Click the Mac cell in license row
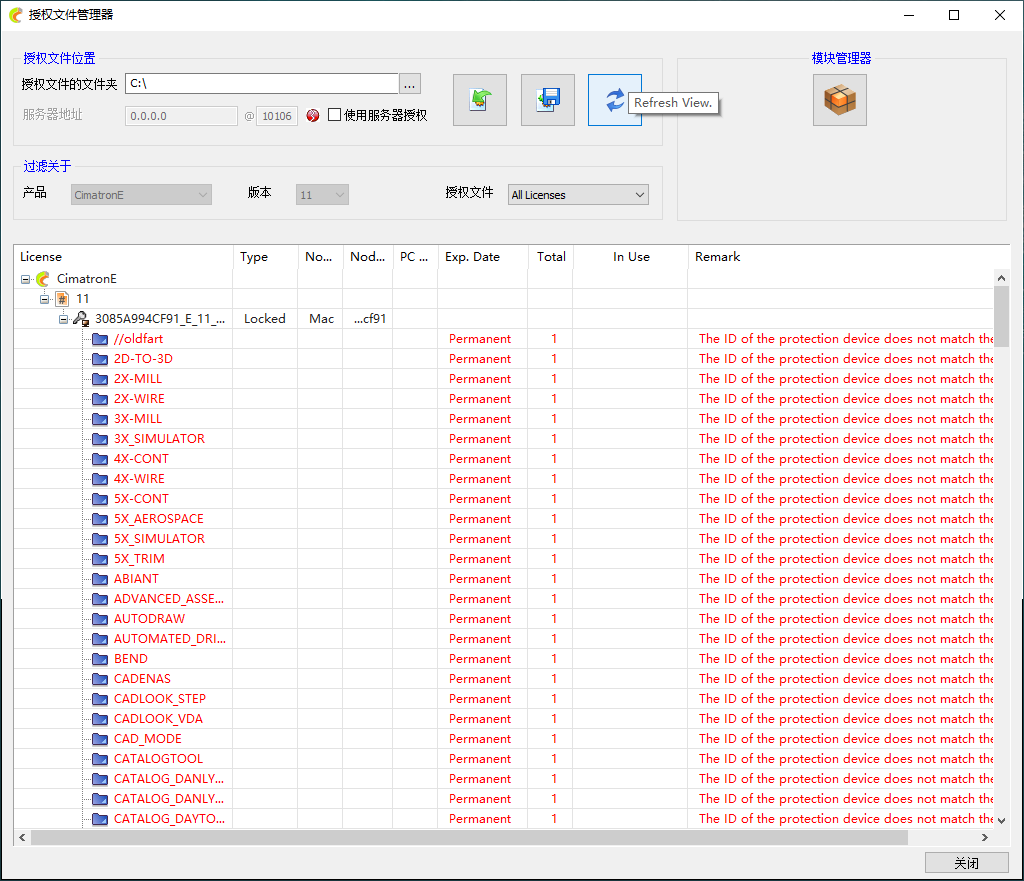This screenshot has width=1024, height=881. (321, 319)
